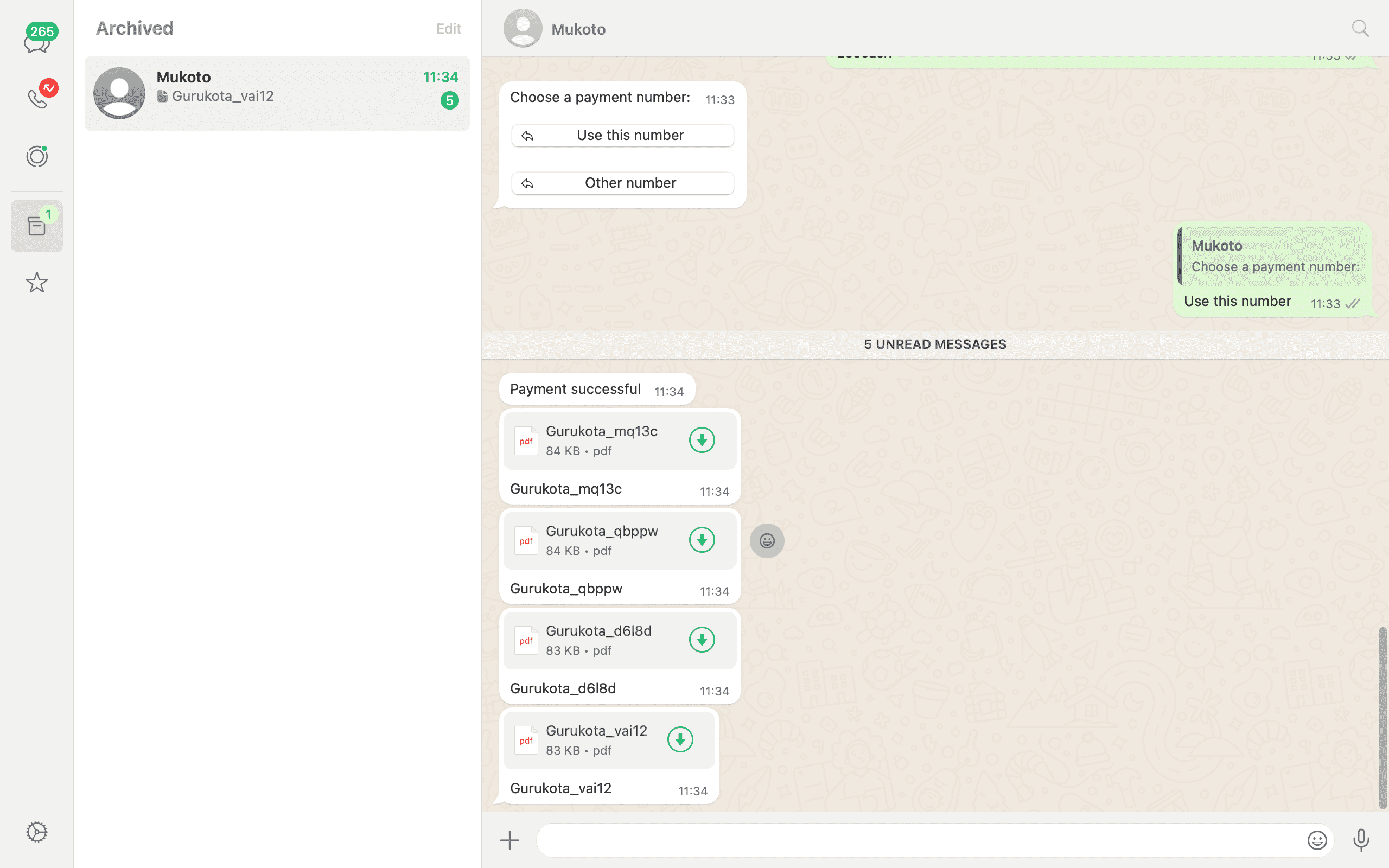This screenshot has width=1389, height=868.
Task: Click Edit in the Archived list header
Action: (x=448, y=29)
